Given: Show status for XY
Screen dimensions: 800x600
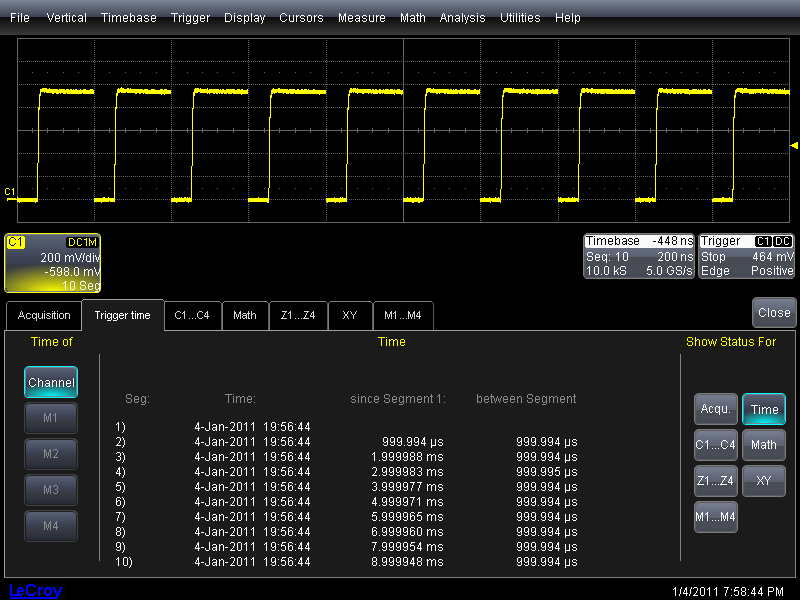Looking at the screenshot, I should click(x=764, y=481).
